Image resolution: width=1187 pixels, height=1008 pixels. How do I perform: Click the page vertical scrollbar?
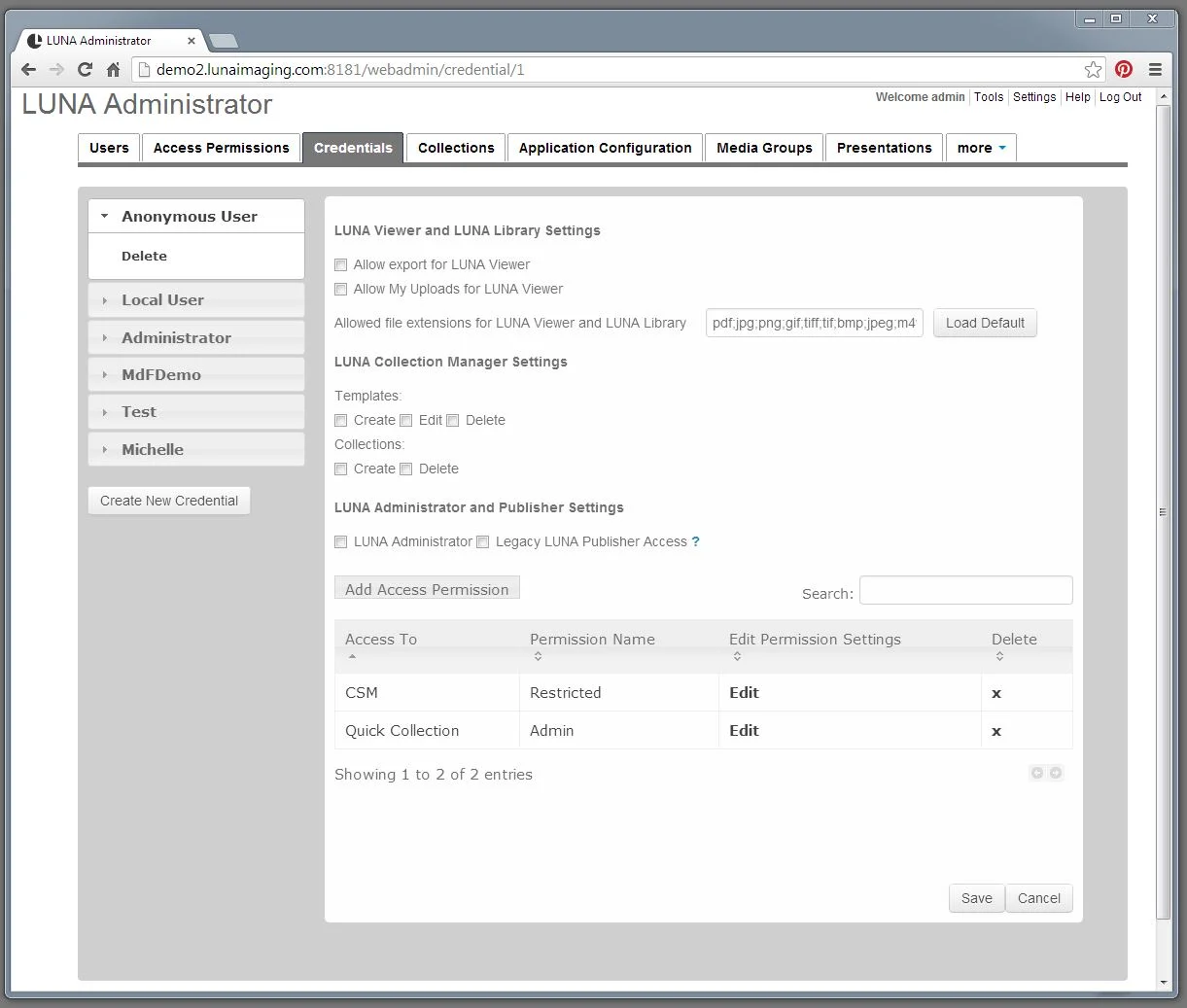click(x=1163, y=512)
